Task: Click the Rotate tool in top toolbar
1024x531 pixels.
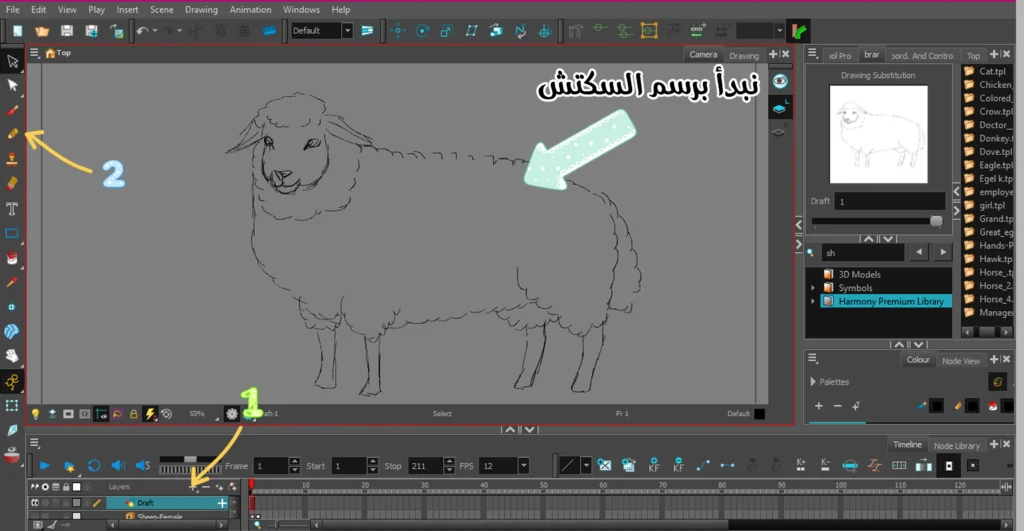Action: point(423,31)
